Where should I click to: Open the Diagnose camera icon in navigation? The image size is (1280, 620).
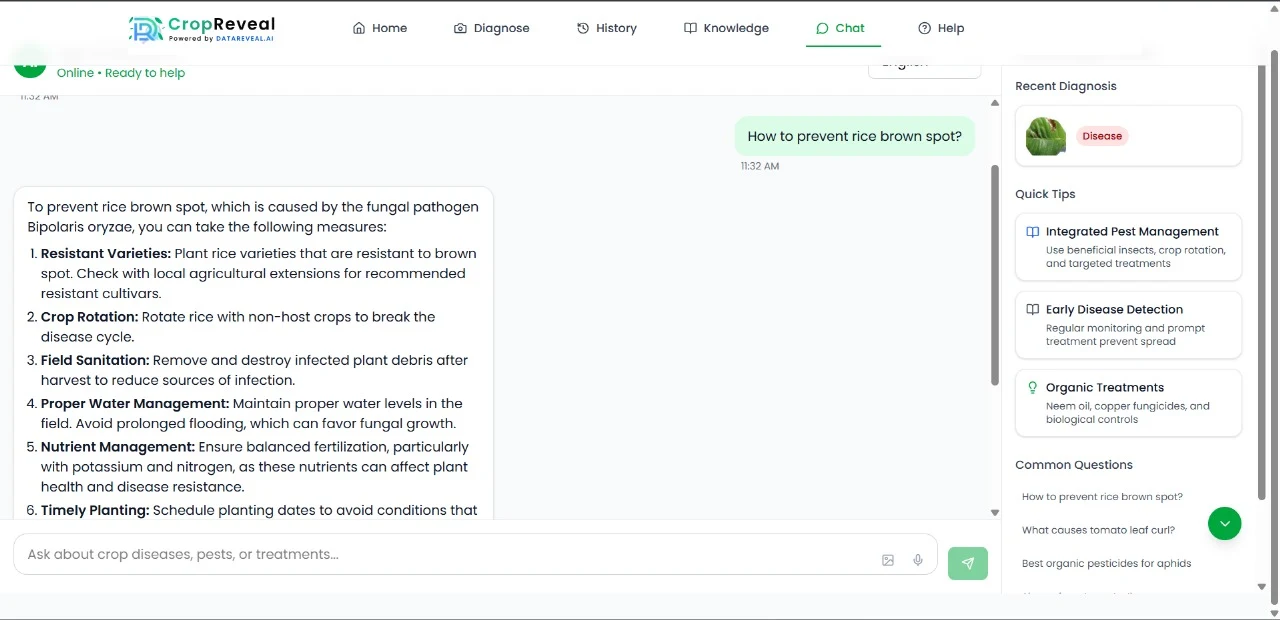coord(460,28)
